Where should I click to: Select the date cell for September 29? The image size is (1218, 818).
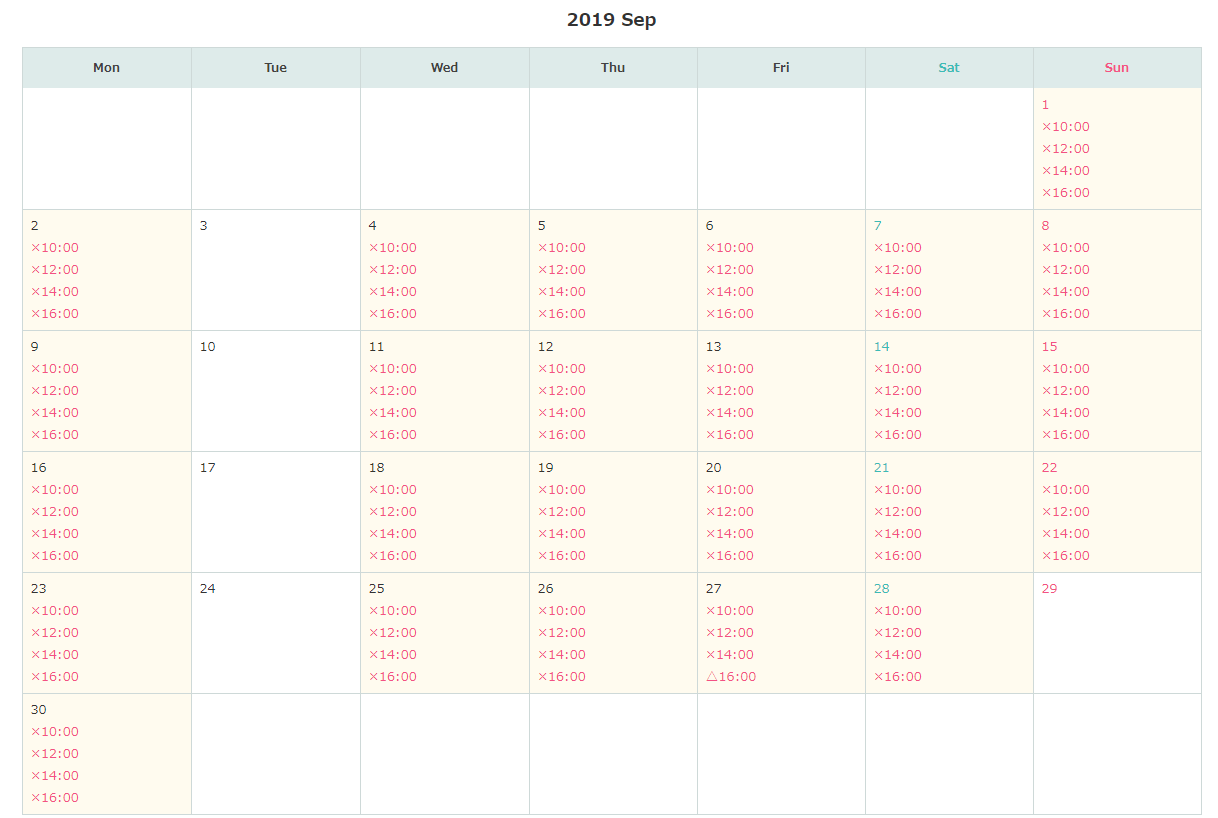1116,632
